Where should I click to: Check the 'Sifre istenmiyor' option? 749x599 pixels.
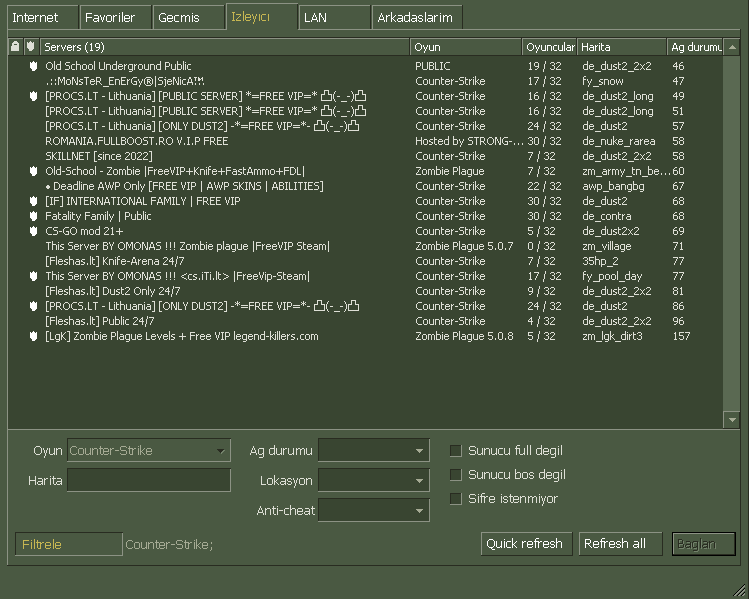pos(456,499)
